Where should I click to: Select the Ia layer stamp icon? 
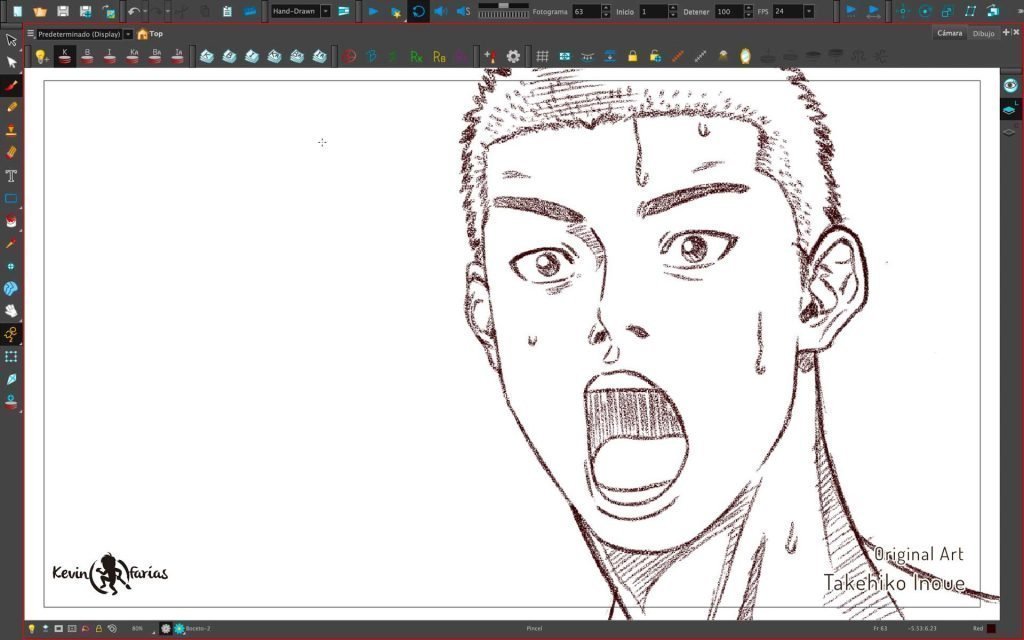(178, 57)
